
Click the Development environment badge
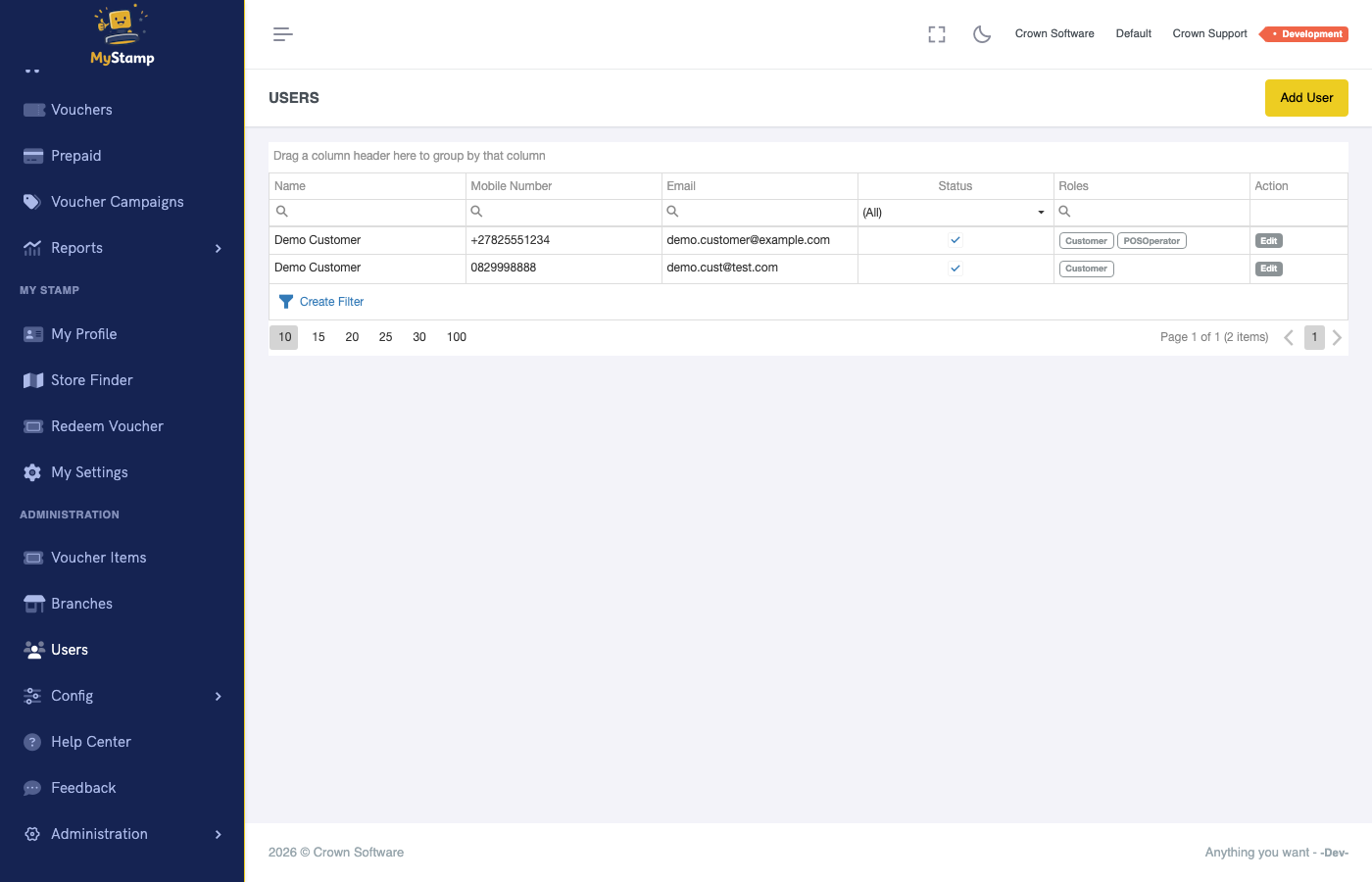[1304, 34]
